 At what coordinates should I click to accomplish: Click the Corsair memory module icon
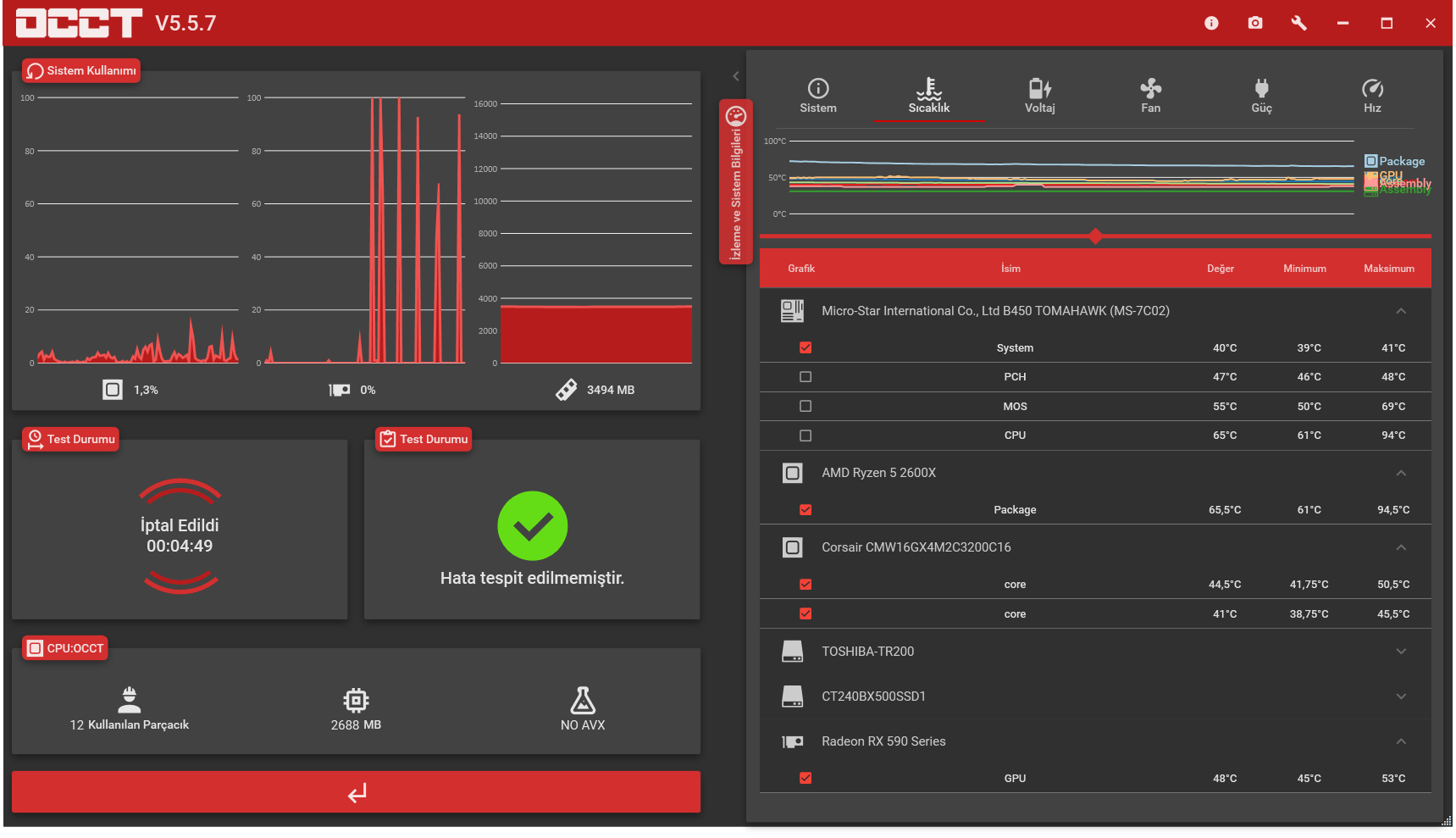[792, 547]
